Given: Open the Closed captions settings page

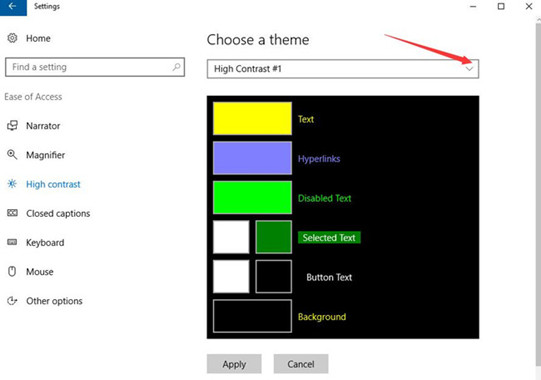Looking at the screenshot, I should [x=58, y=213].
